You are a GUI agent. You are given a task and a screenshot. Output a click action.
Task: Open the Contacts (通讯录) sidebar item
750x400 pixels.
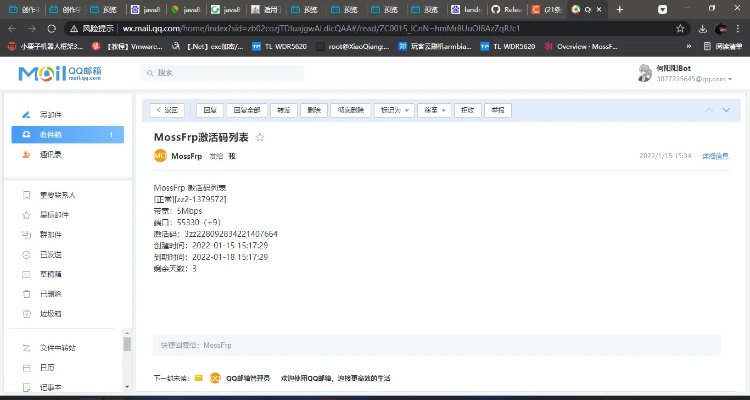tap(50, 154)
